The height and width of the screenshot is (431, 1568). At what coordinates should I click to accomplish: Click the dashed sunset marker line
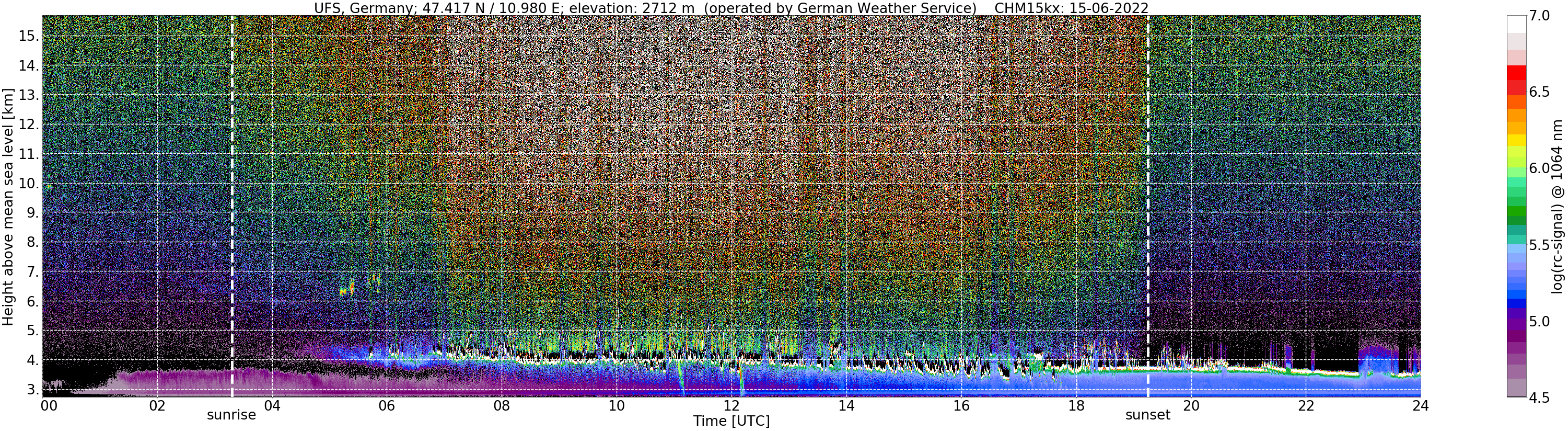click(x=1147, y=206)
